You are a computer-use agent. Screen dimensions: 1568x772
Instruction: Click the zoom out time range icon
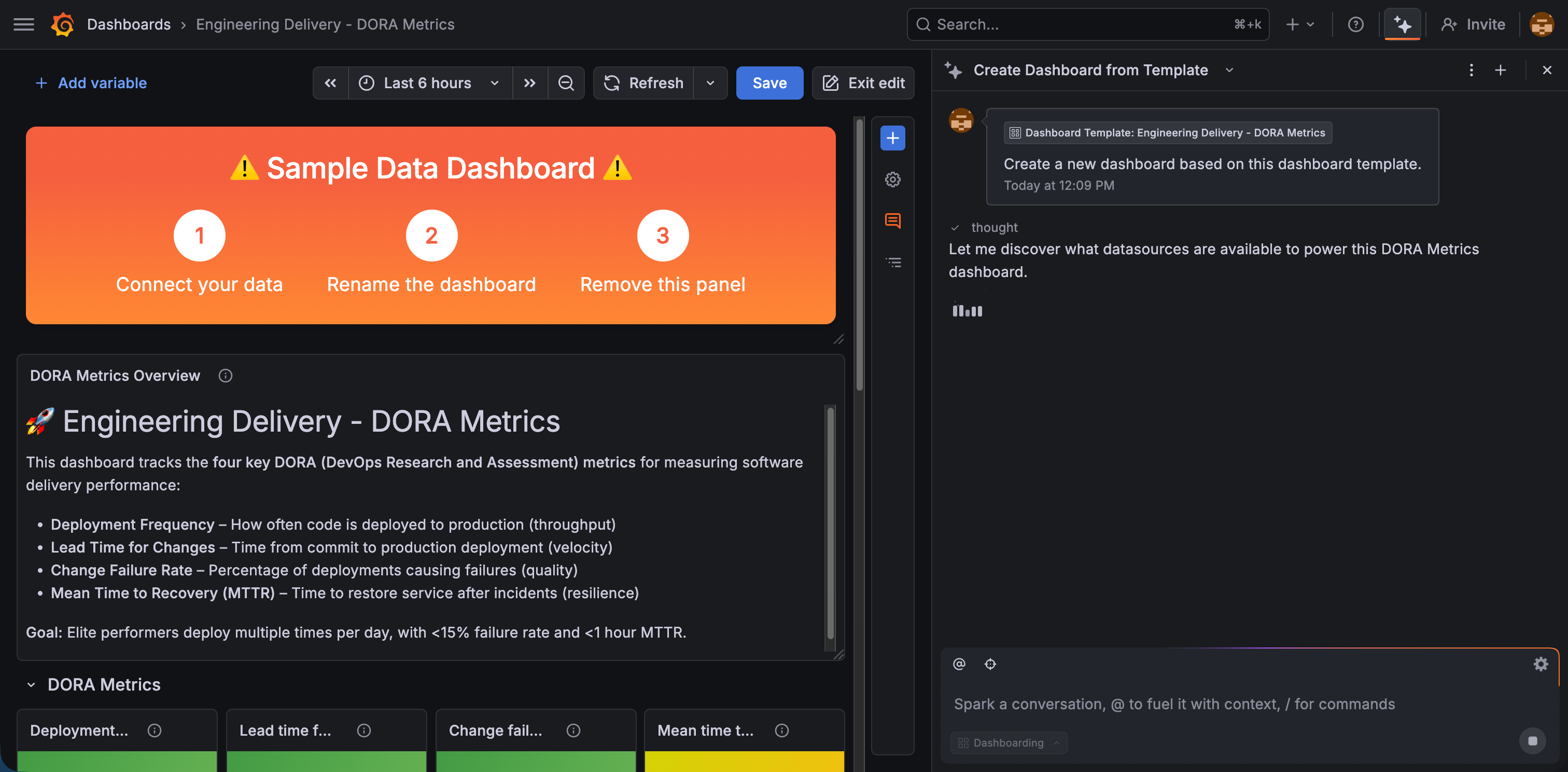pyautogui.click(x=566, y=83)
